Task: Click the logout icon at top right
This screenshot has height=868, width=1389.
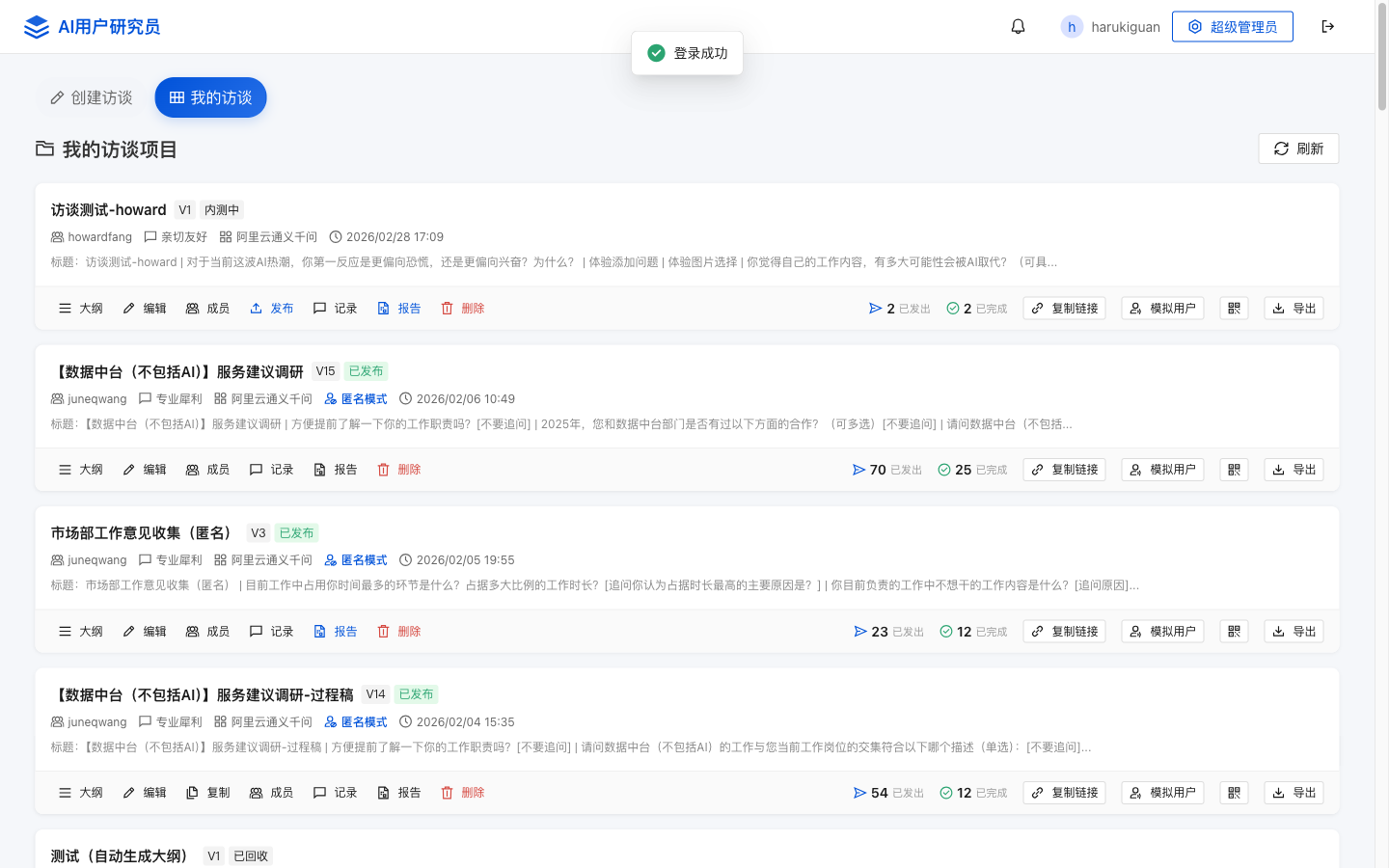Action: [1328, 26]
